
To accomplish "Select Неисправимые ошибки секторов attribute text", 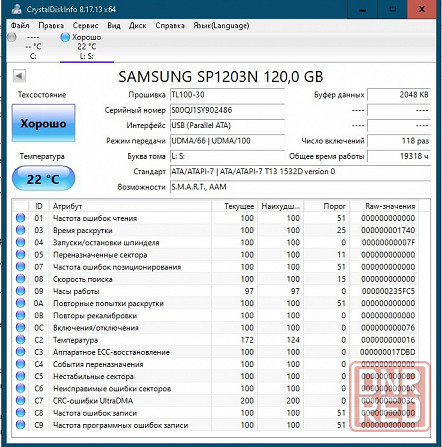I will point(112,389).
